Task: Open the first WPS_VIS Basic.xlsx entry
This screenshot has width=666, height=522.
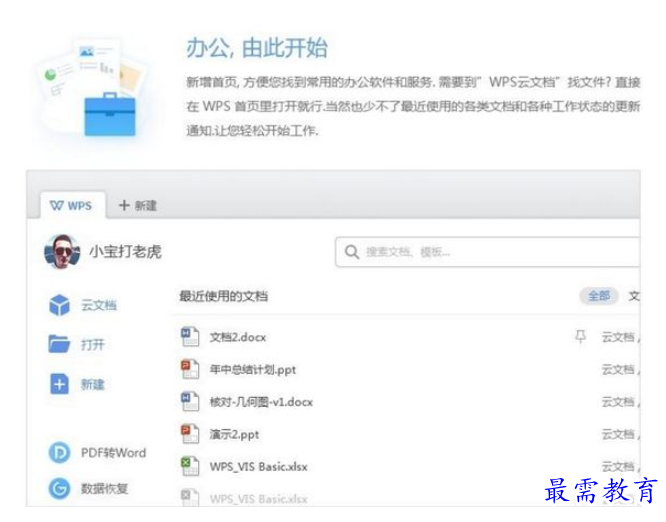Action: (x=258, y=467)
